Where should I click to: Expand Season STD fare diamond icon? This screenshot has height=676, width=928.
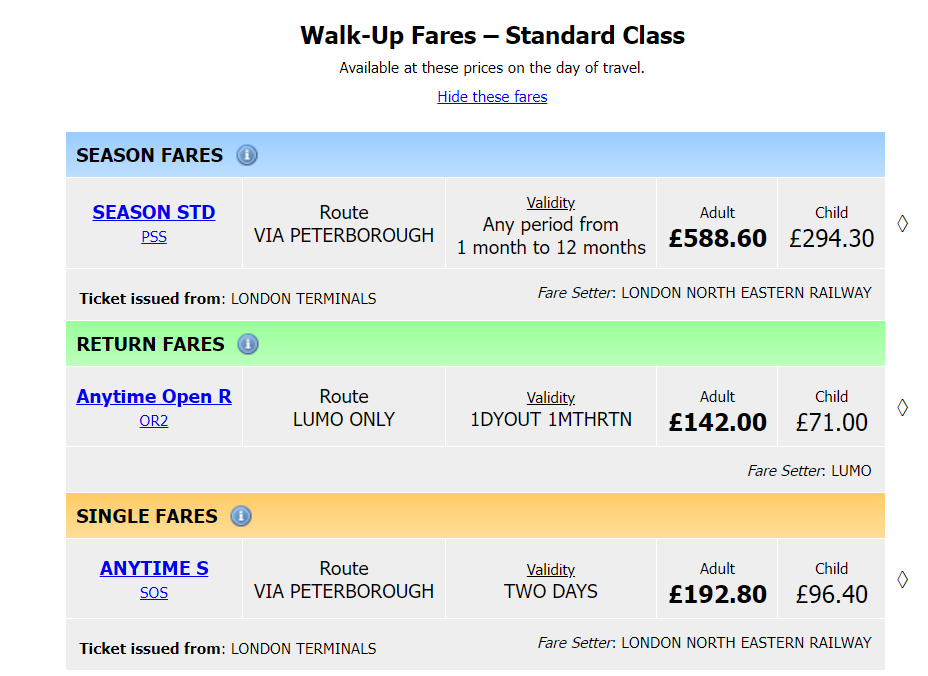coord(903,224)
